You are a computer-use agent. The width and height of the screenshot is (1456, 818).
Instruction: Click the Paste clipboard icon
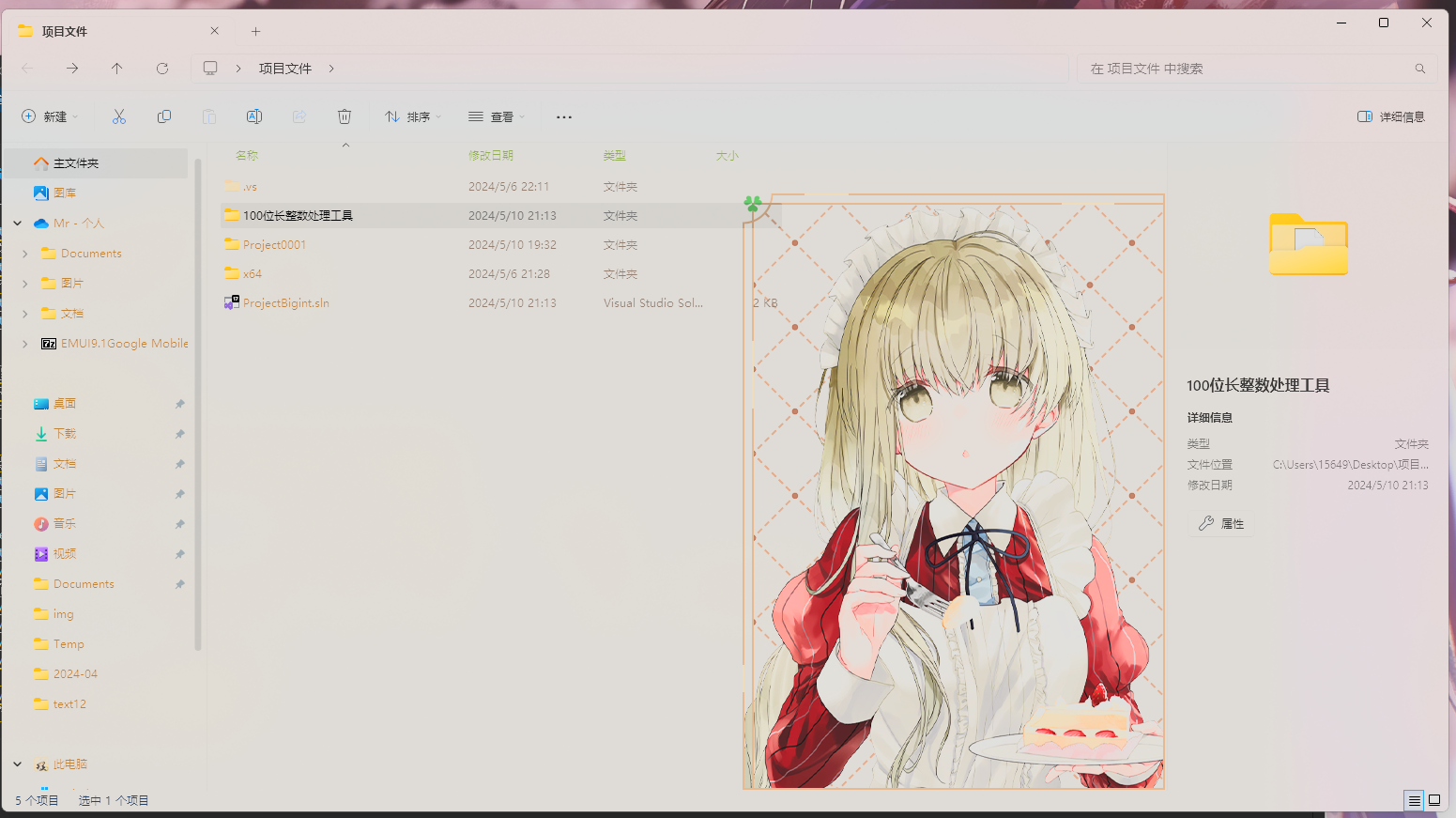(208, 116)
